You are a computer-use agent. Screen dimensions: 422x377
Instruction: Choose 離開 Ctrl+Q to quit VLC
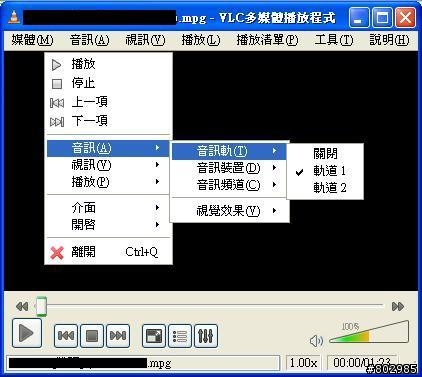pyautogui.click(x=108, y=252)
